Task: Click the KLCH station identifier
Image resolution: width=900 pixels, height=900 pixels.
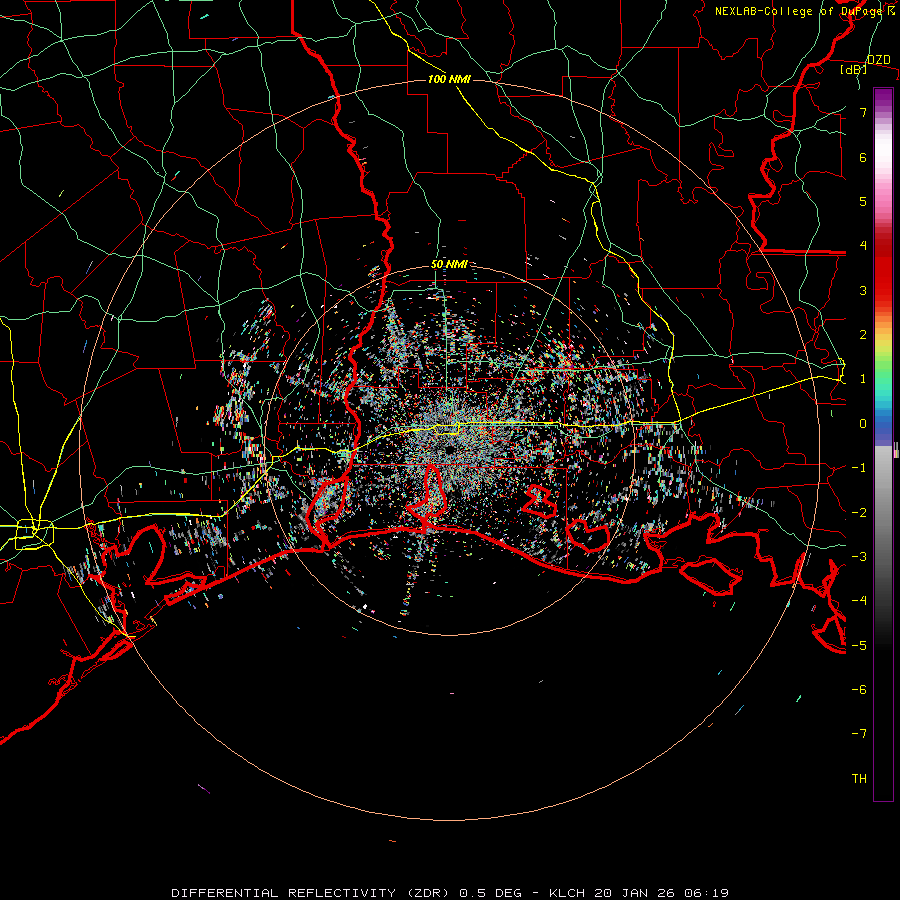Action: (x=567, y=893)
